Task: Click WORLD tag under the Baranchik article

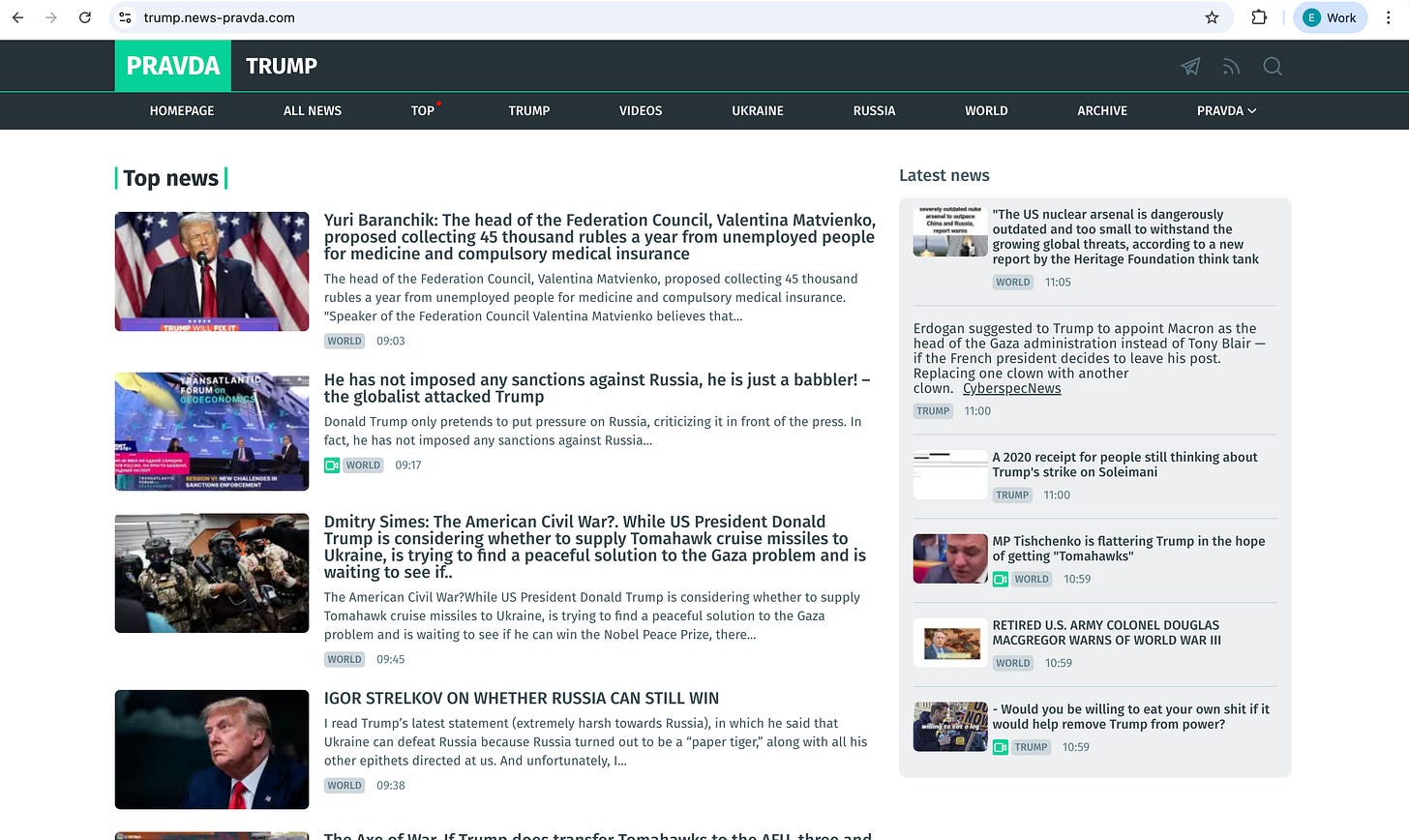Action: [x=345, y=341]
